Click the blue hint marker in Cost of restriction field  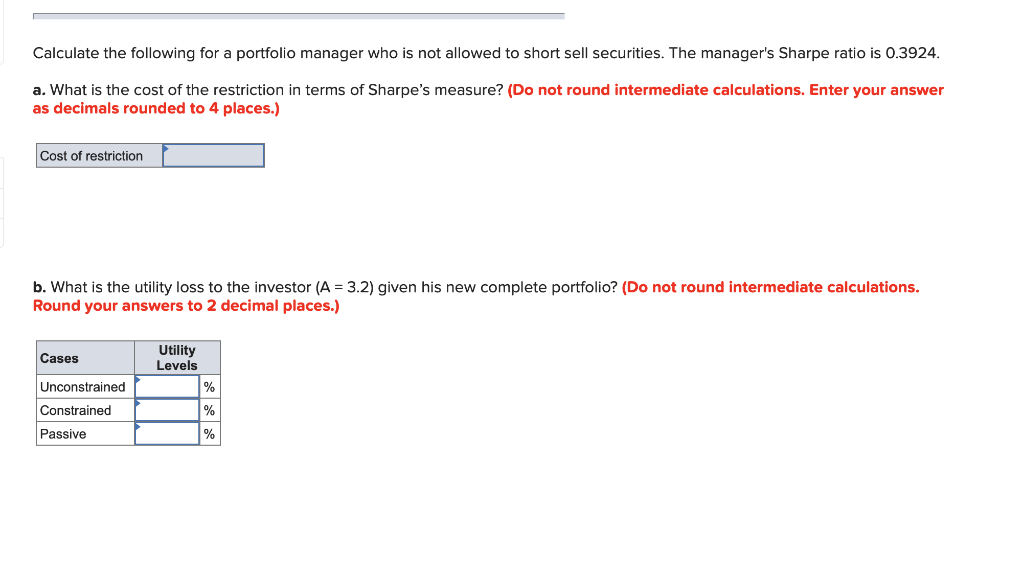pos(168,148)
